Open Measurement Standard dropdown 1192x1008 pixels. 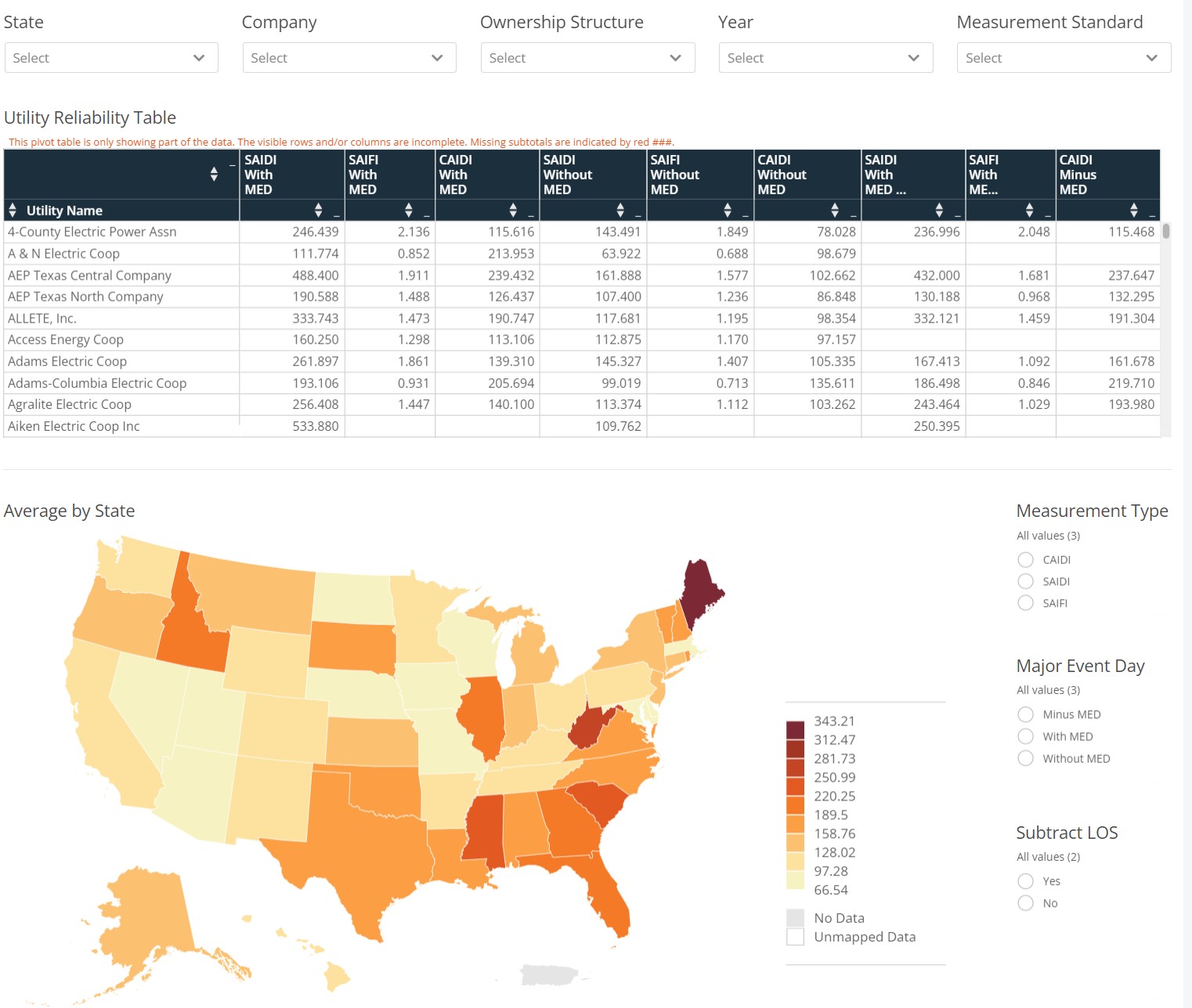pyautogui.click(x=1064, y=58)
